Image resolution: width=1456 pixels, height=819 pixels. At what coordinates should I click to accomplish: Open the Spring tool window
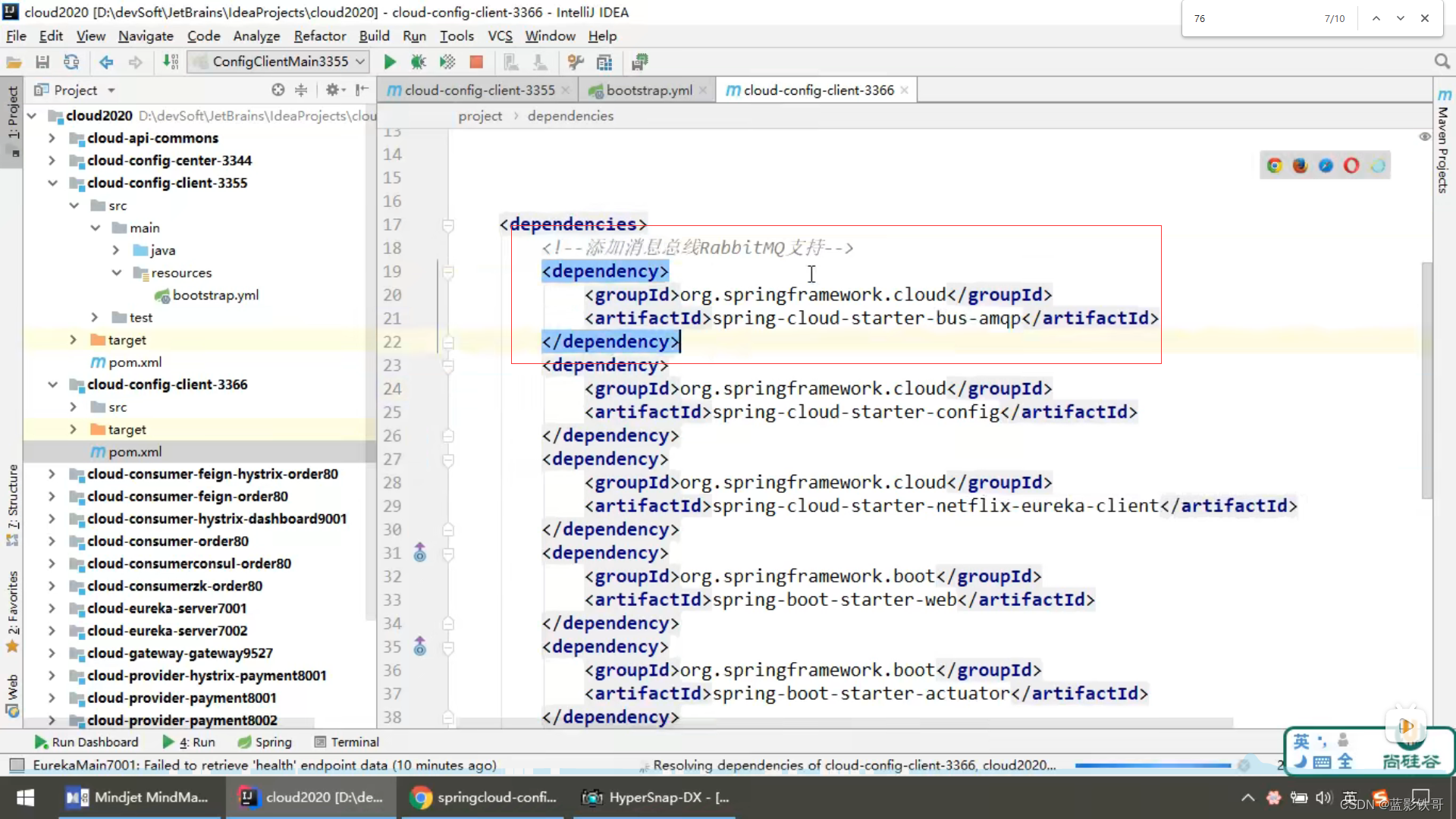(x=264, y=742)
